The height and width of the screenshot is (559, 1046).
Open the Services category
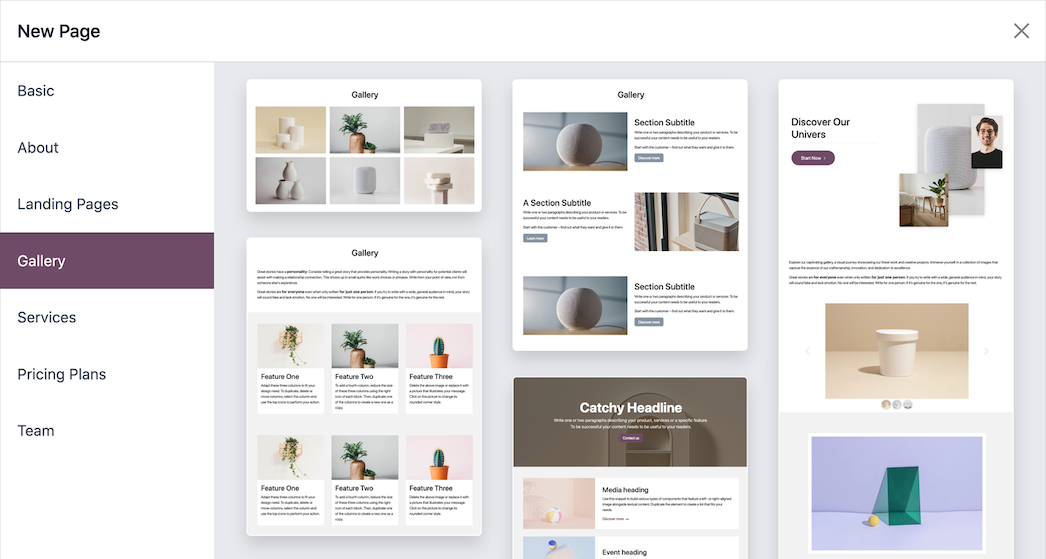(x=107, y=318)
